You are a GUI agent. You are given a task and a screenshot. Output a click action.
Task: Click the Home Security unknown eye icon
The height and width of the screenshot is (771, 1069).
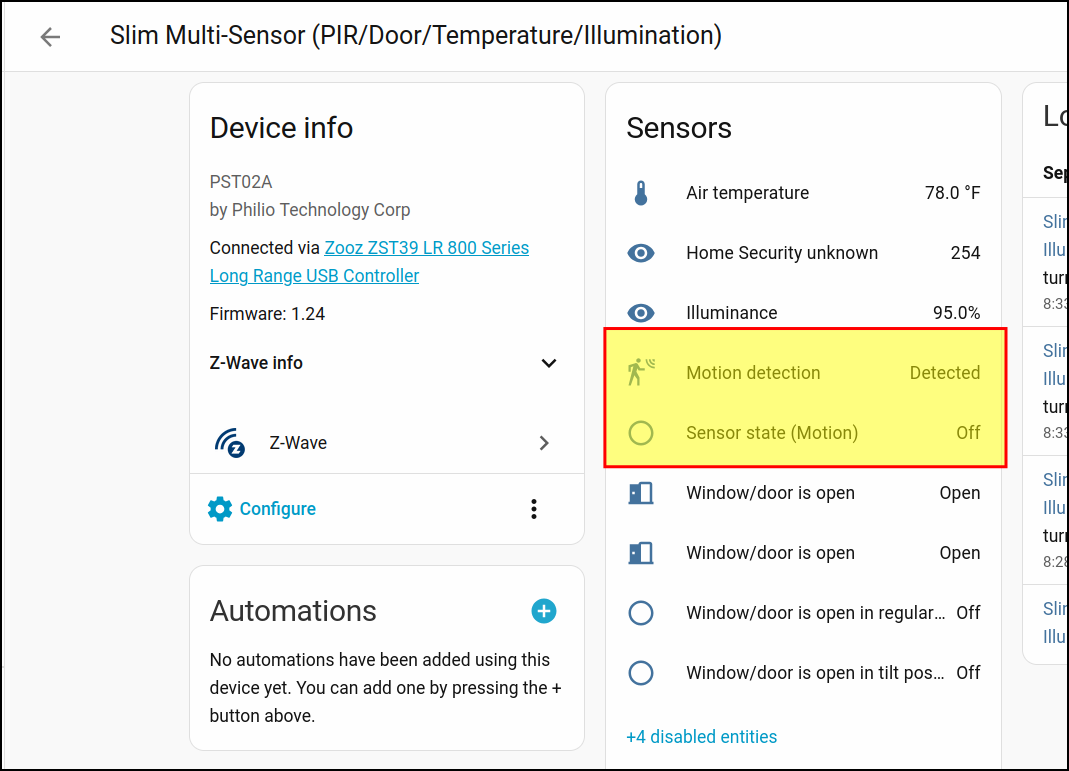point(641,253)
